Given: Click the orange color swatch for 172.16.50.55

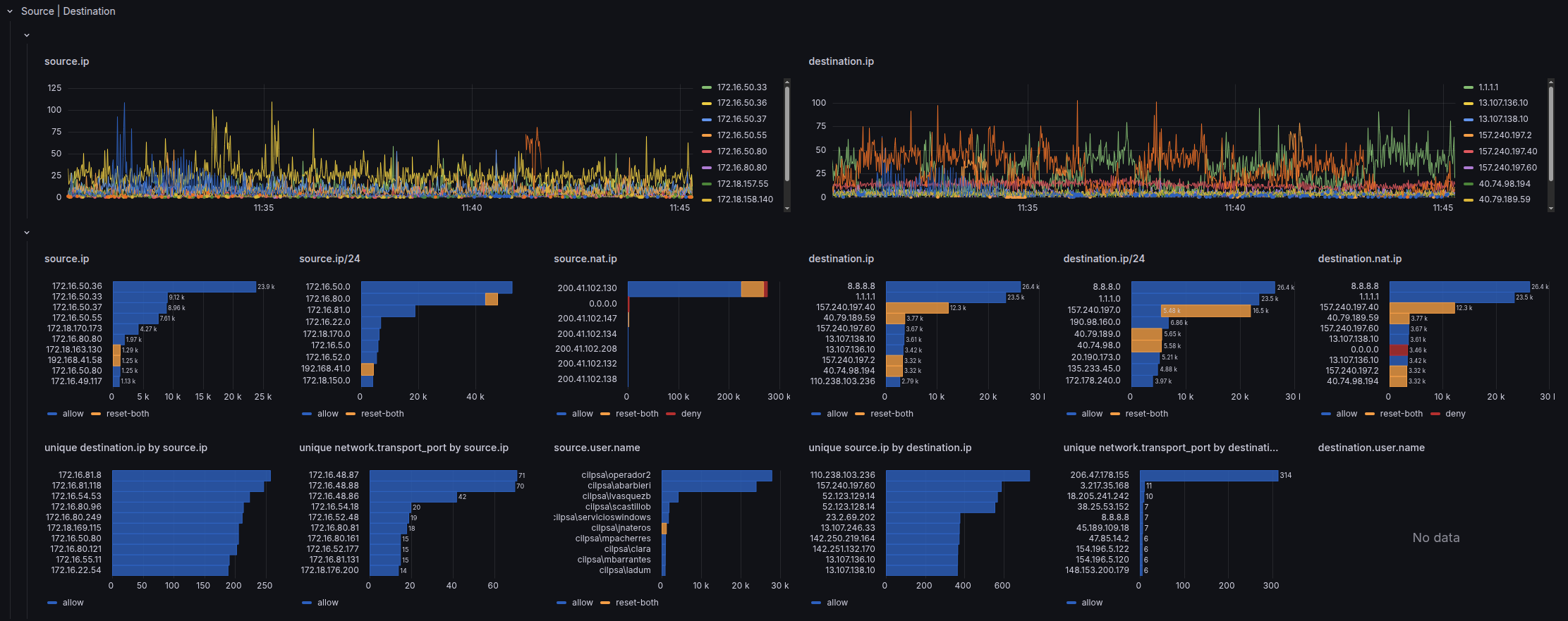Looking at the screenshot, I should pos(706,135).
